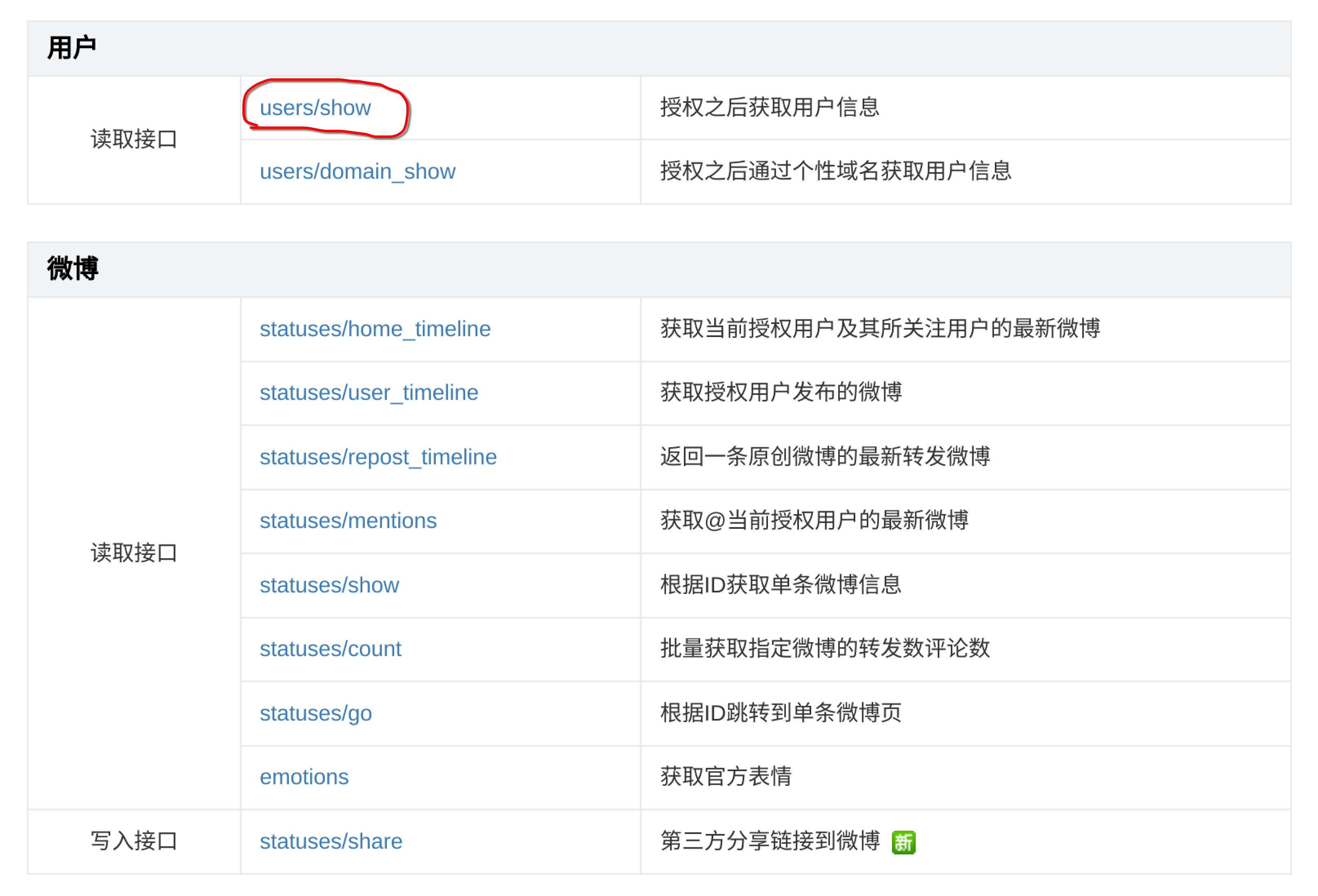1318x896 pixels.
Task: Click the 写入接口 row label
Action: click(134, 841)
